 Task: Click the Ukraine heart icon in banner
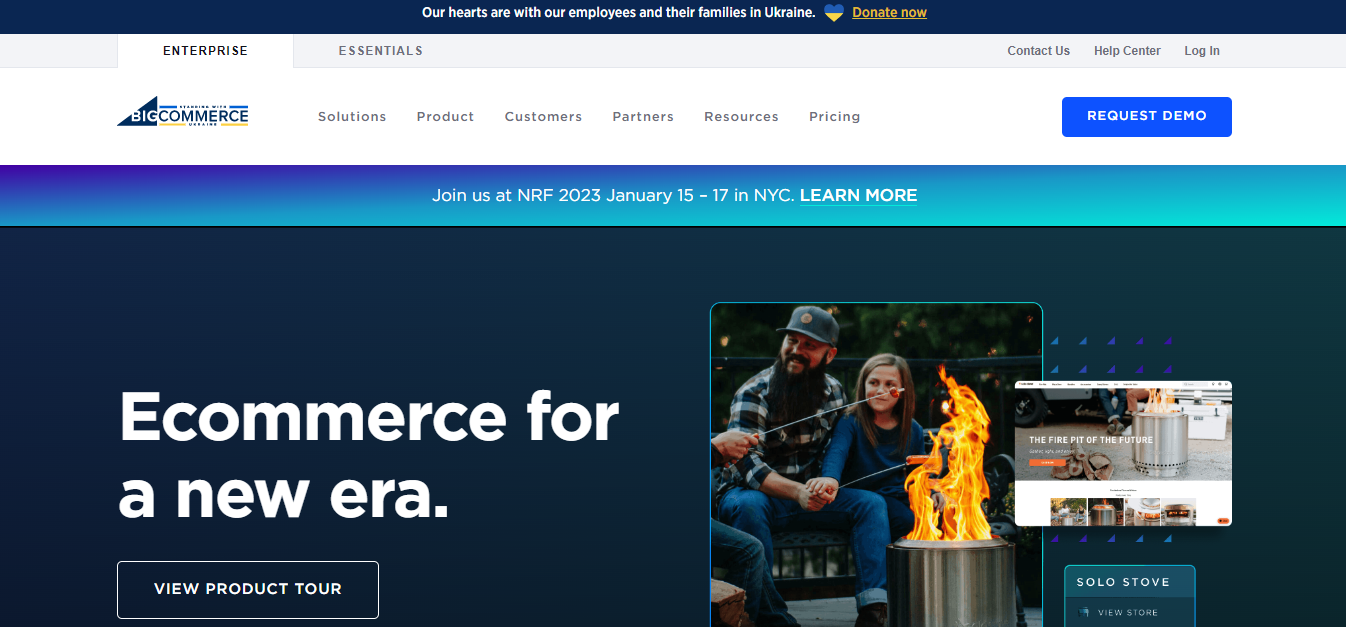point(834,13)
